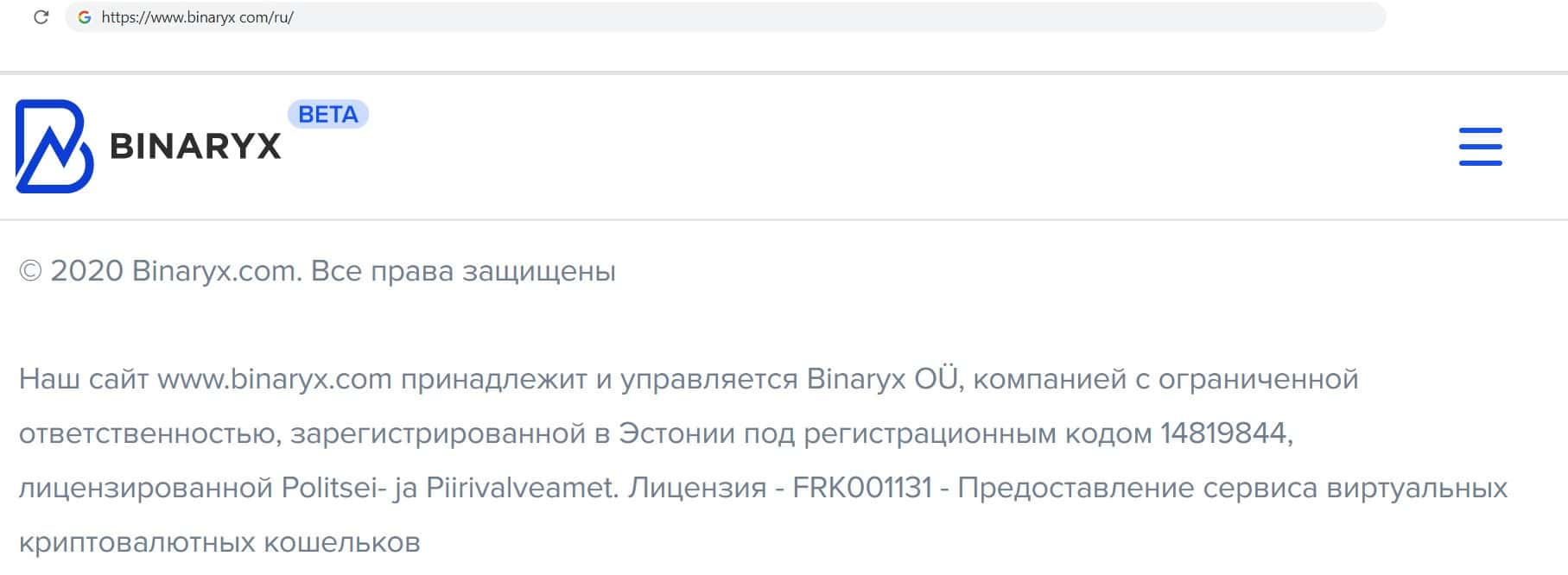Image resolution: width=1568 pixels, height=575 pixels.
Task: Click the 'Предоставление сервиса виртуальных' text
Action: [1232, 488]
